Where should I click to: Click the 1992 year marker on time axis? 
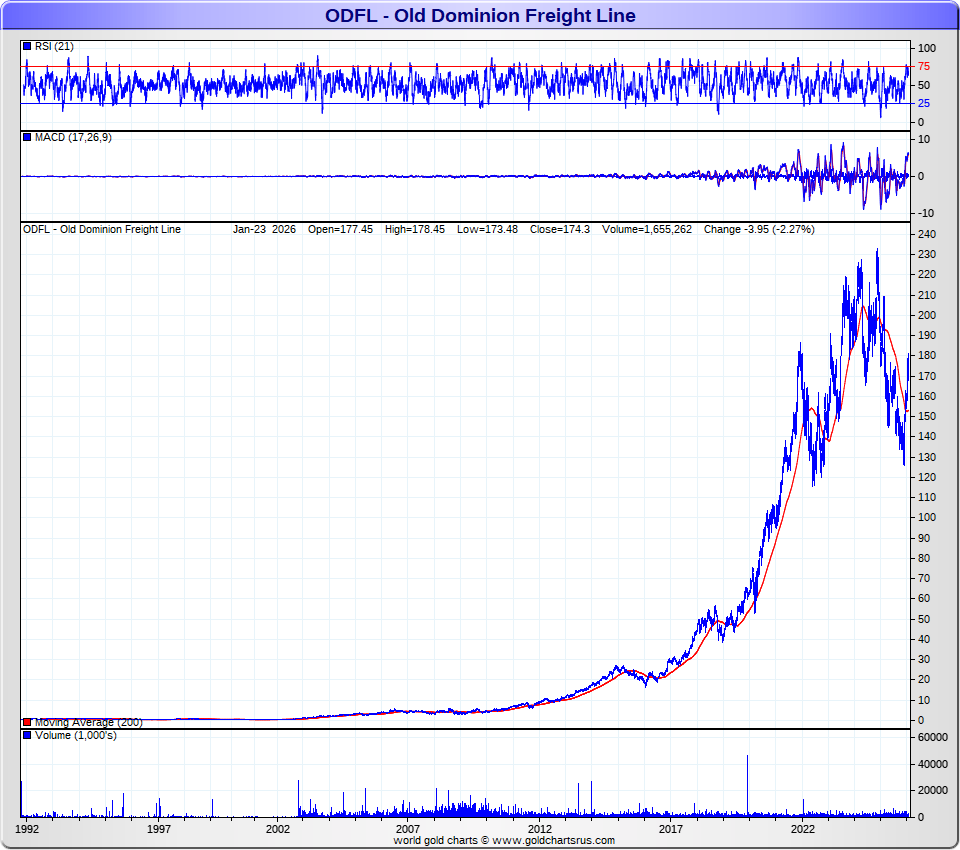[28, 829]
